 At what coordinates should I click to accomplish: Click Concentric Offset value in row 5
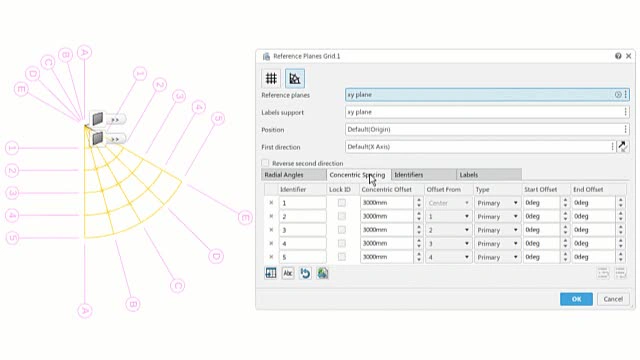click(387, 257)
